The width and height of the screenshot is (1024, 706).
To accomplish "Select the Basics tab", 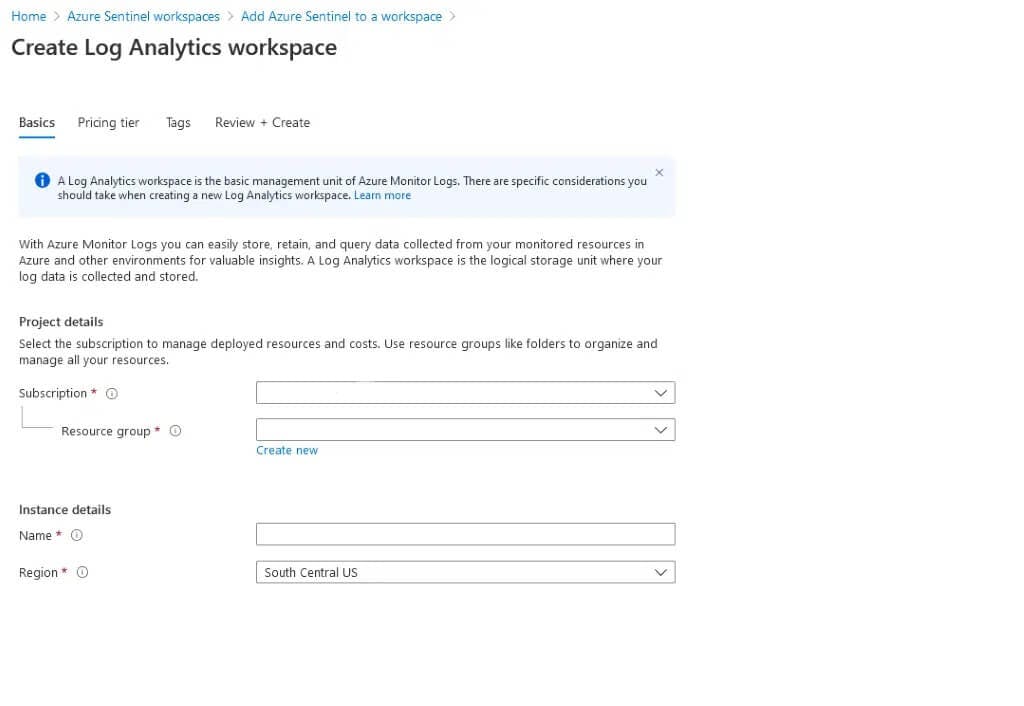I will tap(36, 122).
